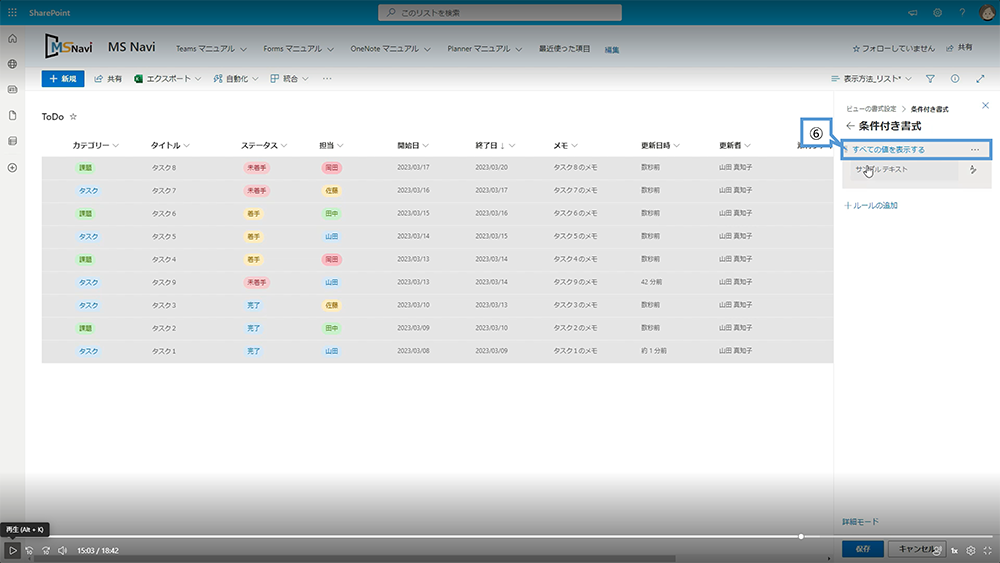
Task: Edit sample text style with brush icon
Action: click(x=973, y=170)
